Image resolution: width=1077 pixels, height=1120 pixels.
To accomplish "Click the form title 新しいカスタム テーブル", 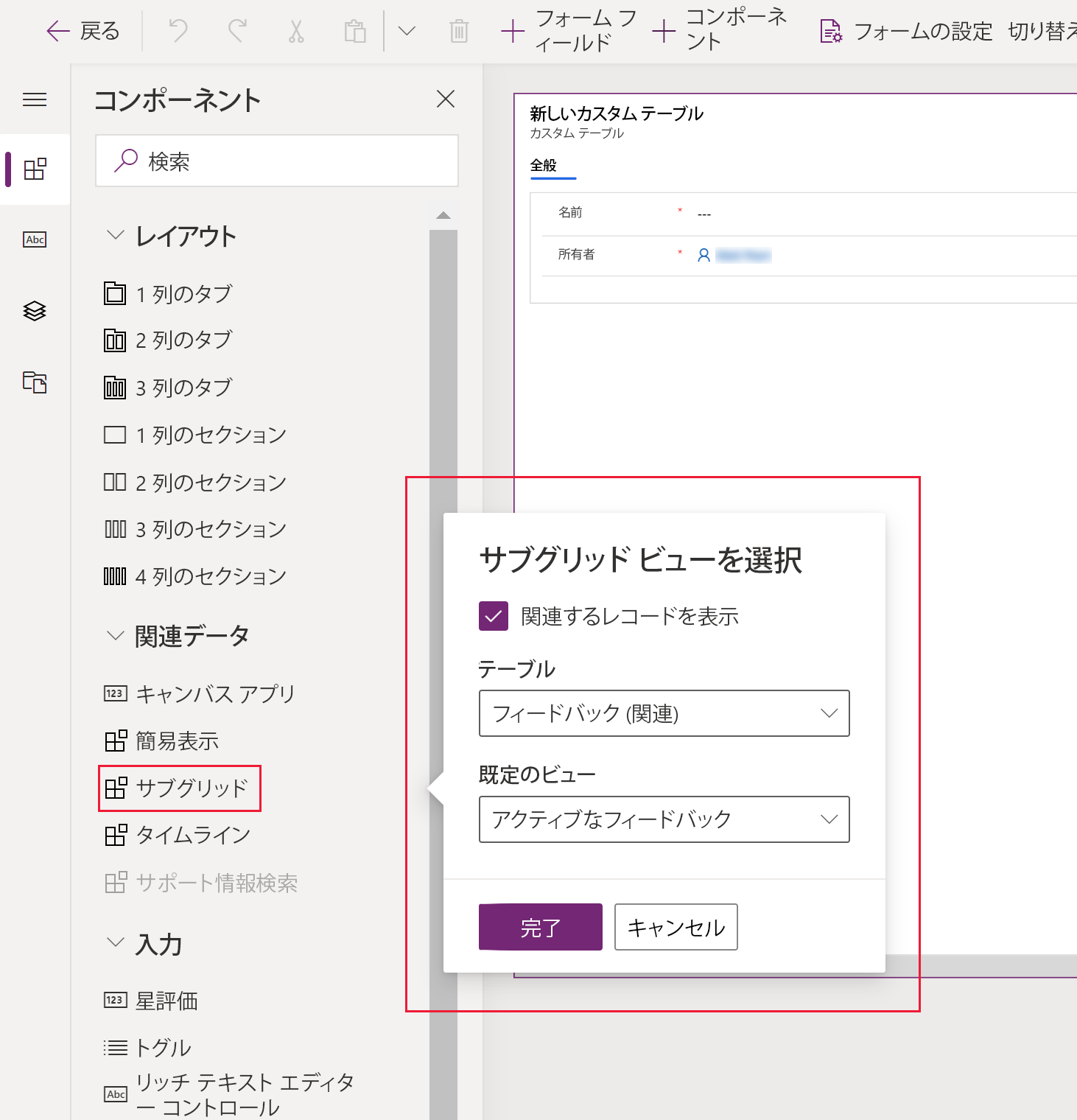I will point(617,113).
